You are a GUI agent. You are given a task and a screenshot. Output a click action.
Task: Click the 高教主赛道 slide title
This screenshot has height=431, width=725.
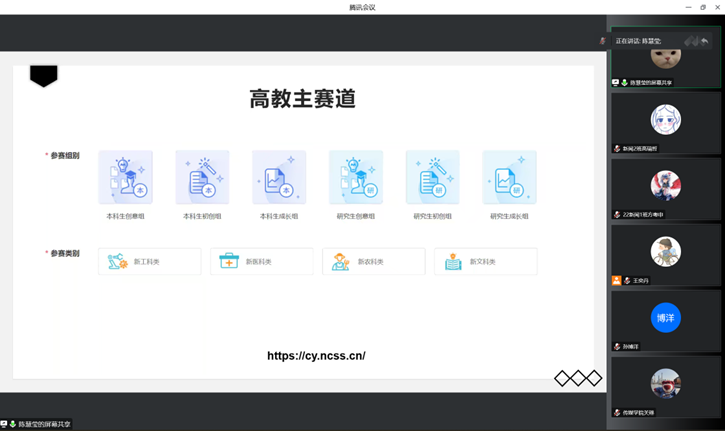pos(302,99)
